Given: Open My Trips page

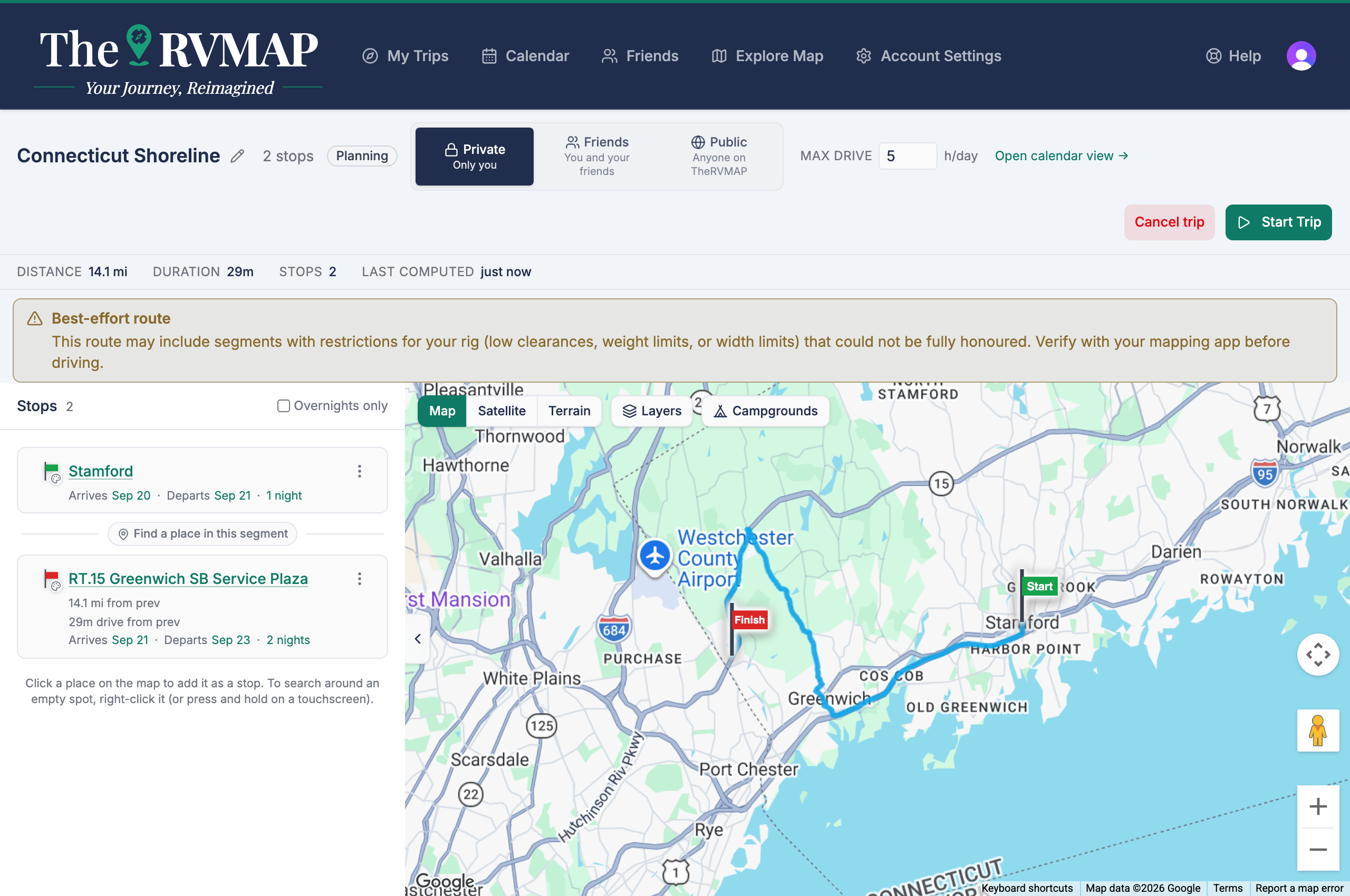Looking at the screenshot, I should click(x=406, y=56).
